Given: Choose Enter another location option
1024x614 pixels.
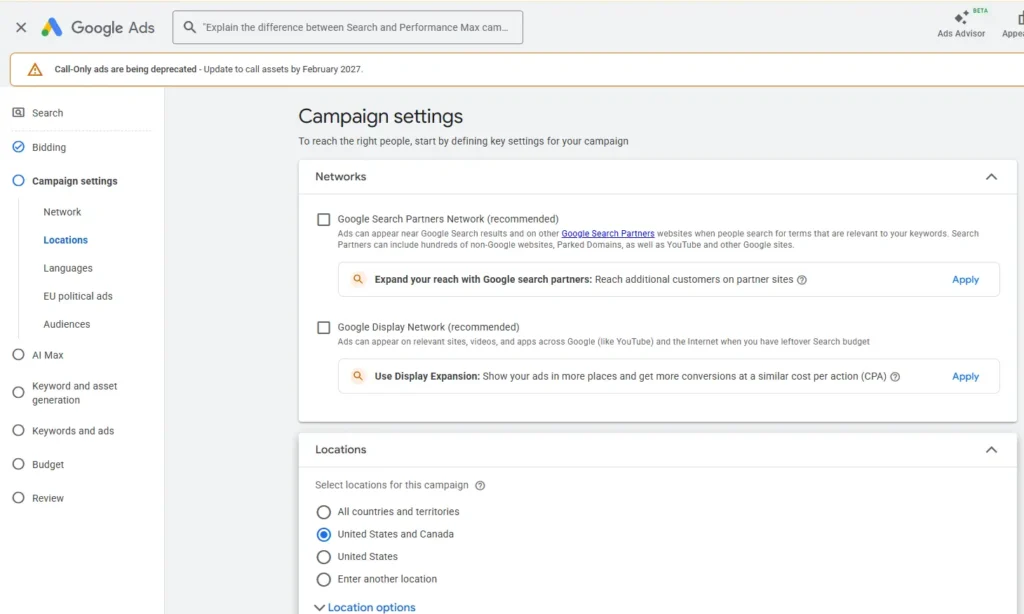Looking at the screenshot, I should pyautogui.click(x=323, y=579).
